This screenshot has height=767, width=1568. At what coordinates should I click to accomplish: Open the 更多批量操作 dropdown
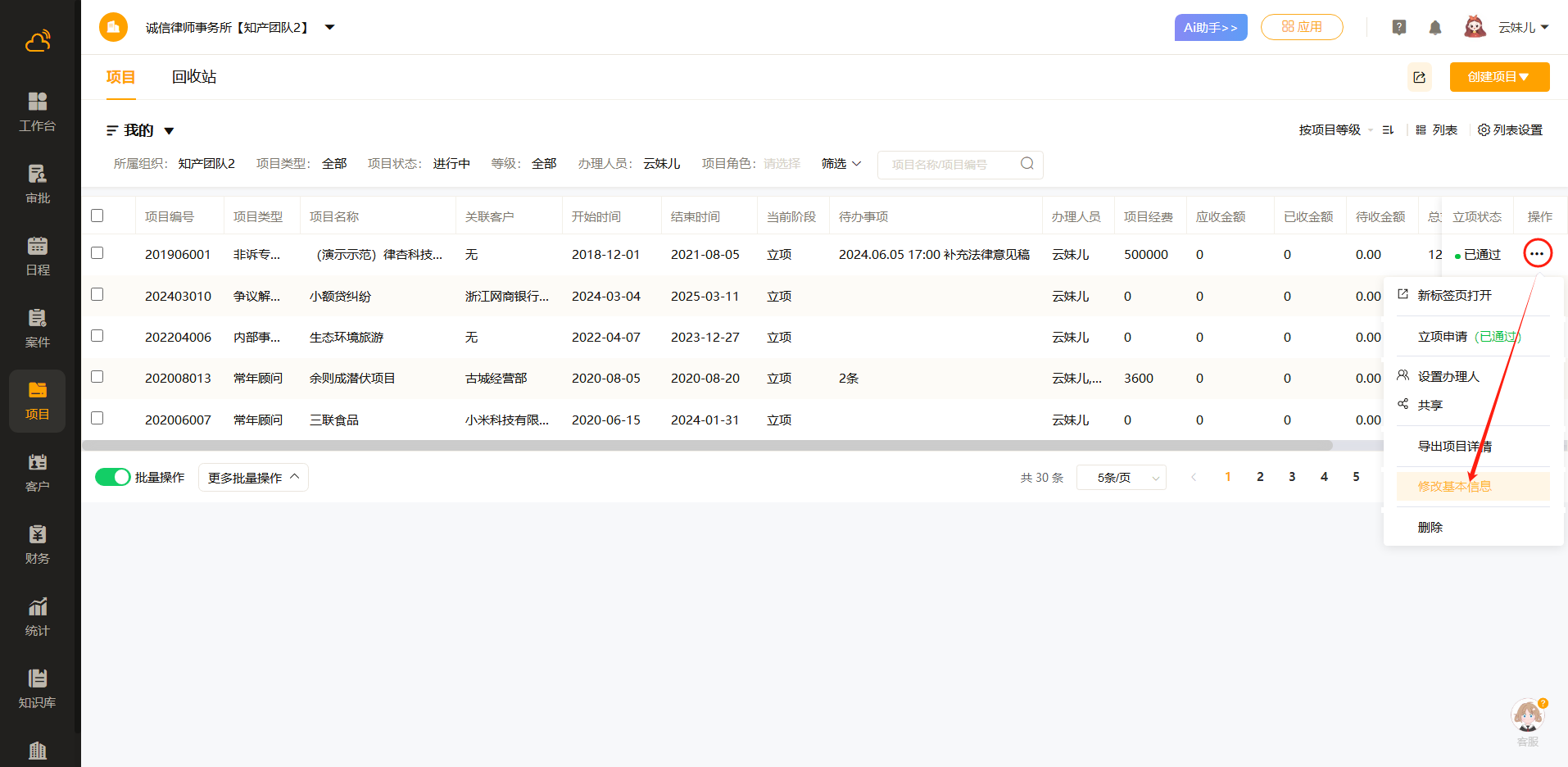pos(253,478)
